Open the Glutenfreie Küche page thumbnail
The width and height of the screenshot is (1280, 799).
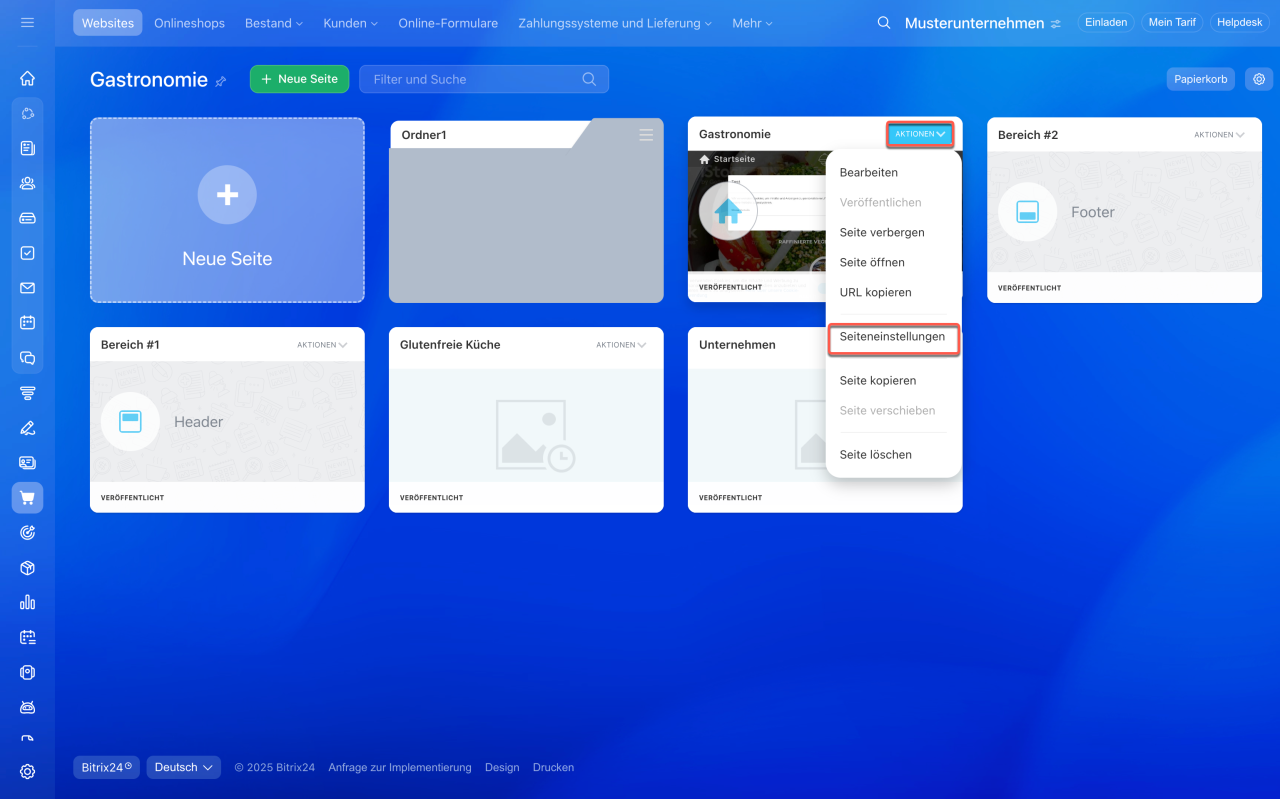click(526, 425)
